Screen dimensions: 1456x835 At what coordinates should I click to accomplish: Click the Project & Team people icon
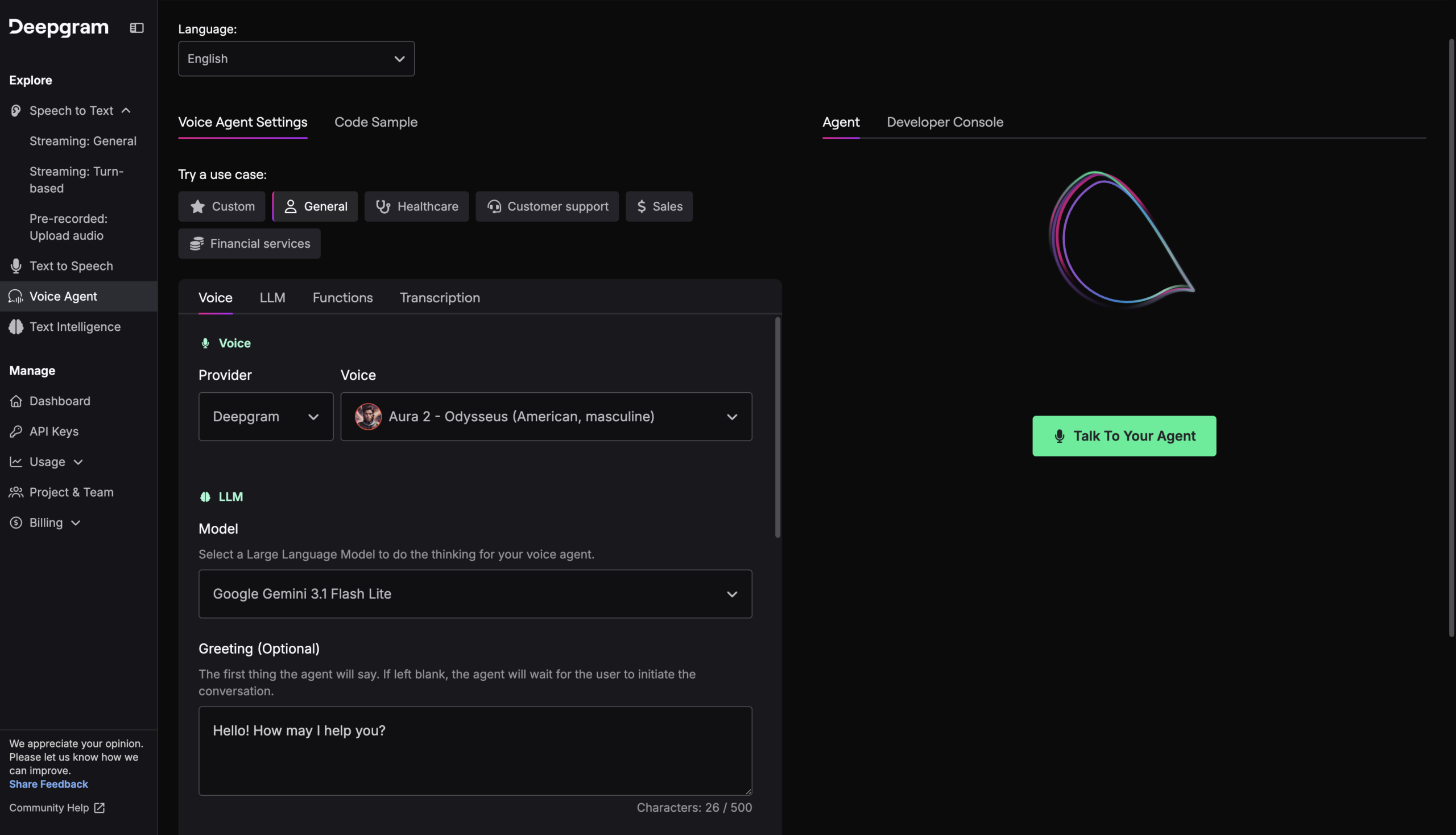click(16, 492)
